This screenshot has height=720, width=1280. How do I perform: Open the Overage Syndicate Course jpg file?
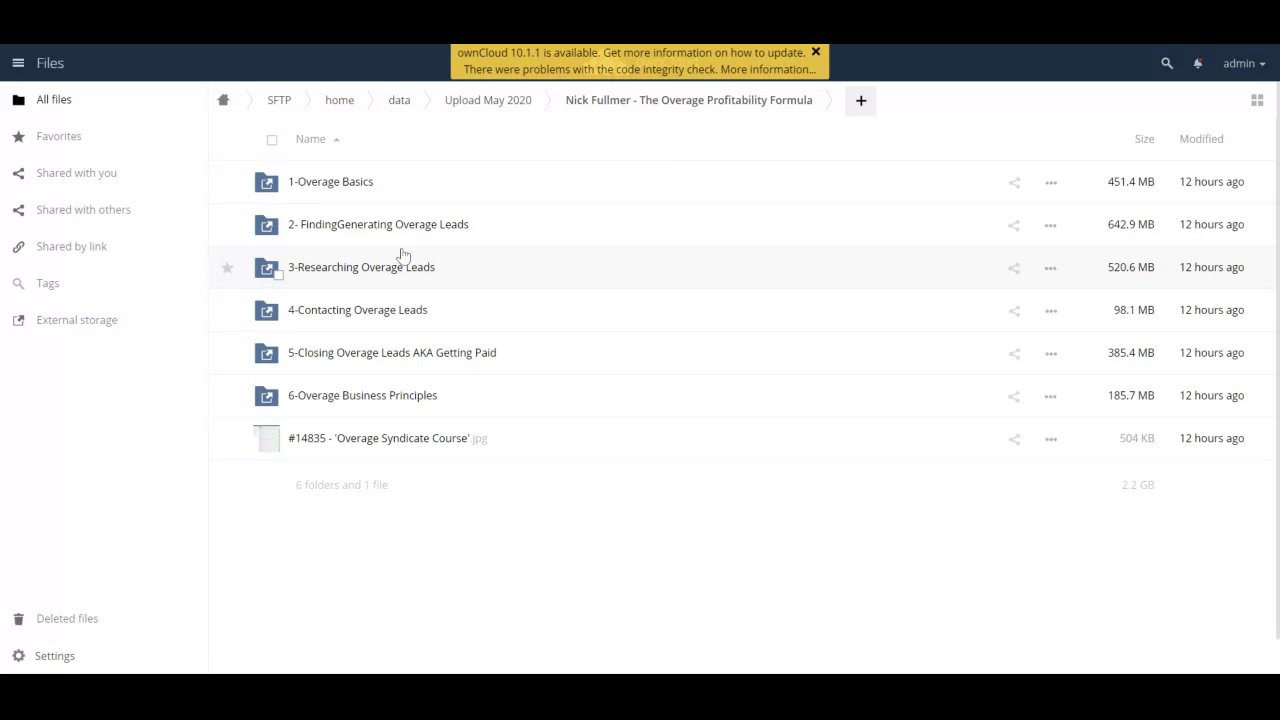[387, 438]
